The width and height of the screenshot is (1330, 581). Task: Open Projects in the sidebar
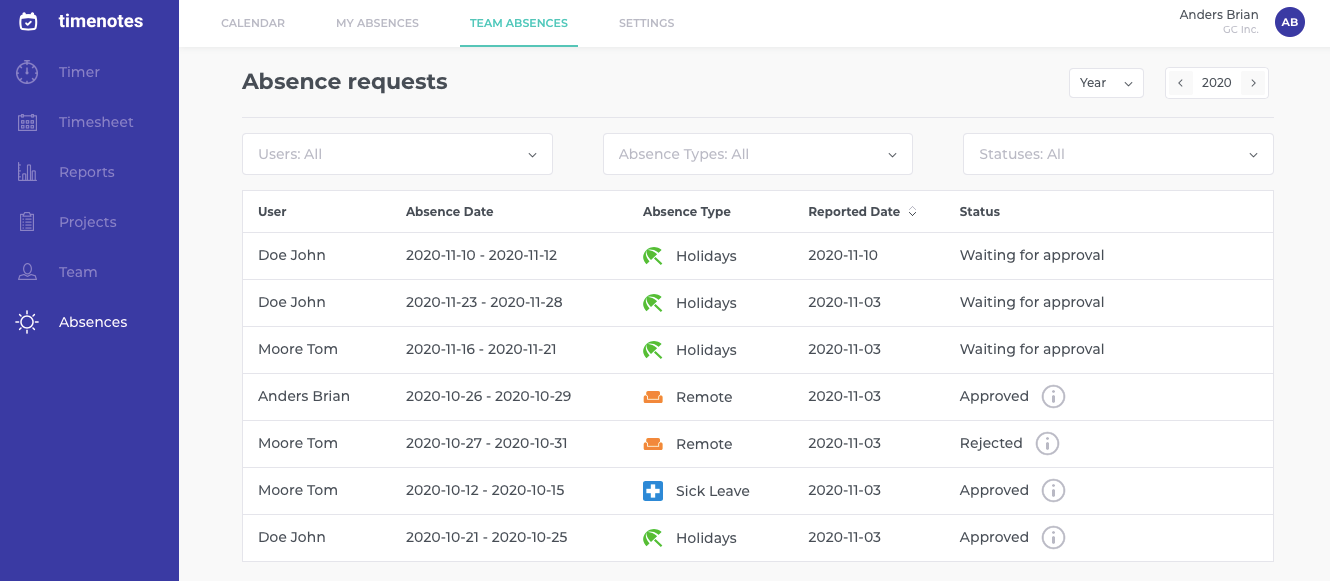pyautogui.click(x=89, y=222)
